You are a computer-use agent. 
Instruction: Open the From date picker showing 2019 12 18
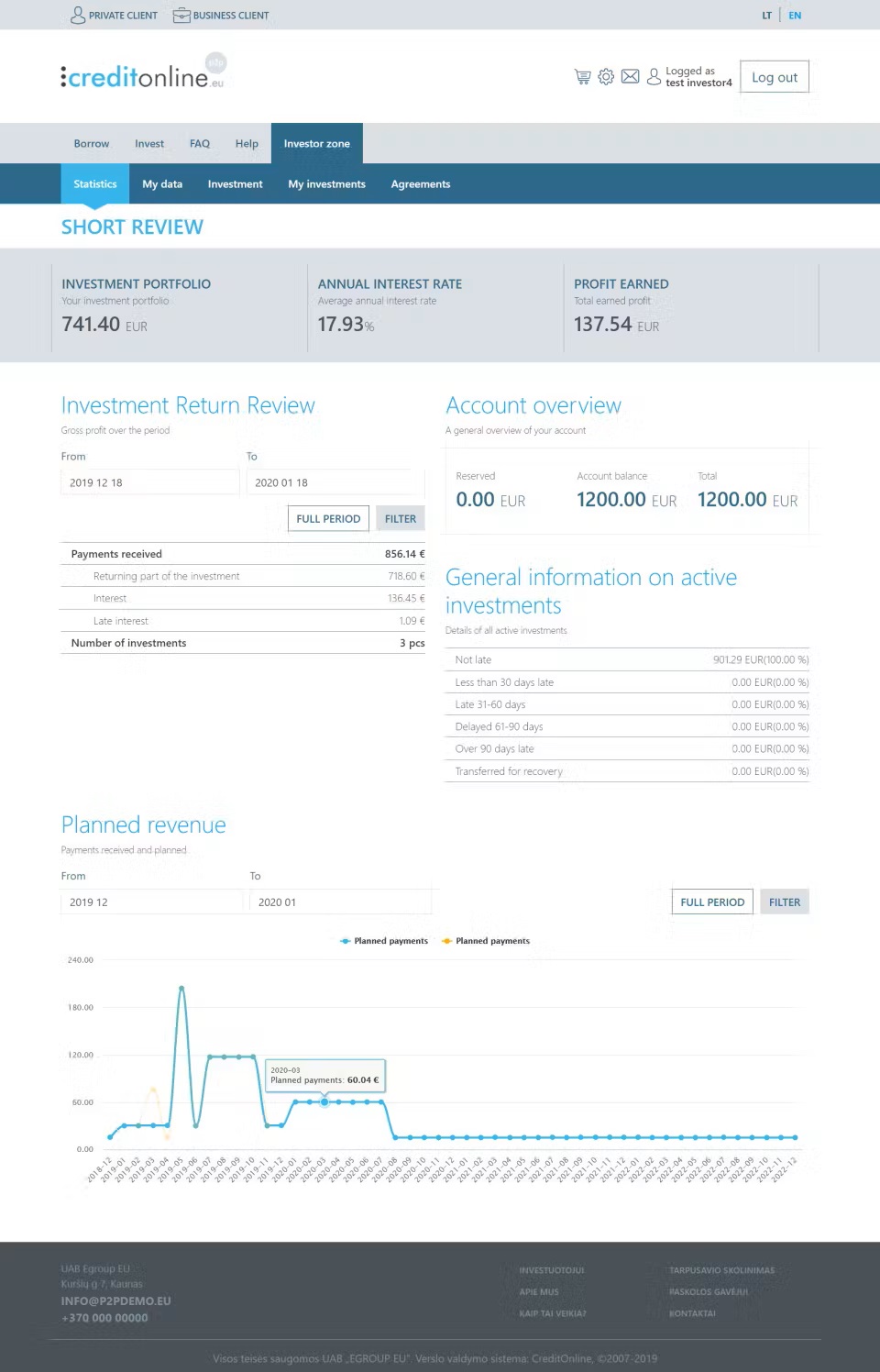[x=148, y=481]
